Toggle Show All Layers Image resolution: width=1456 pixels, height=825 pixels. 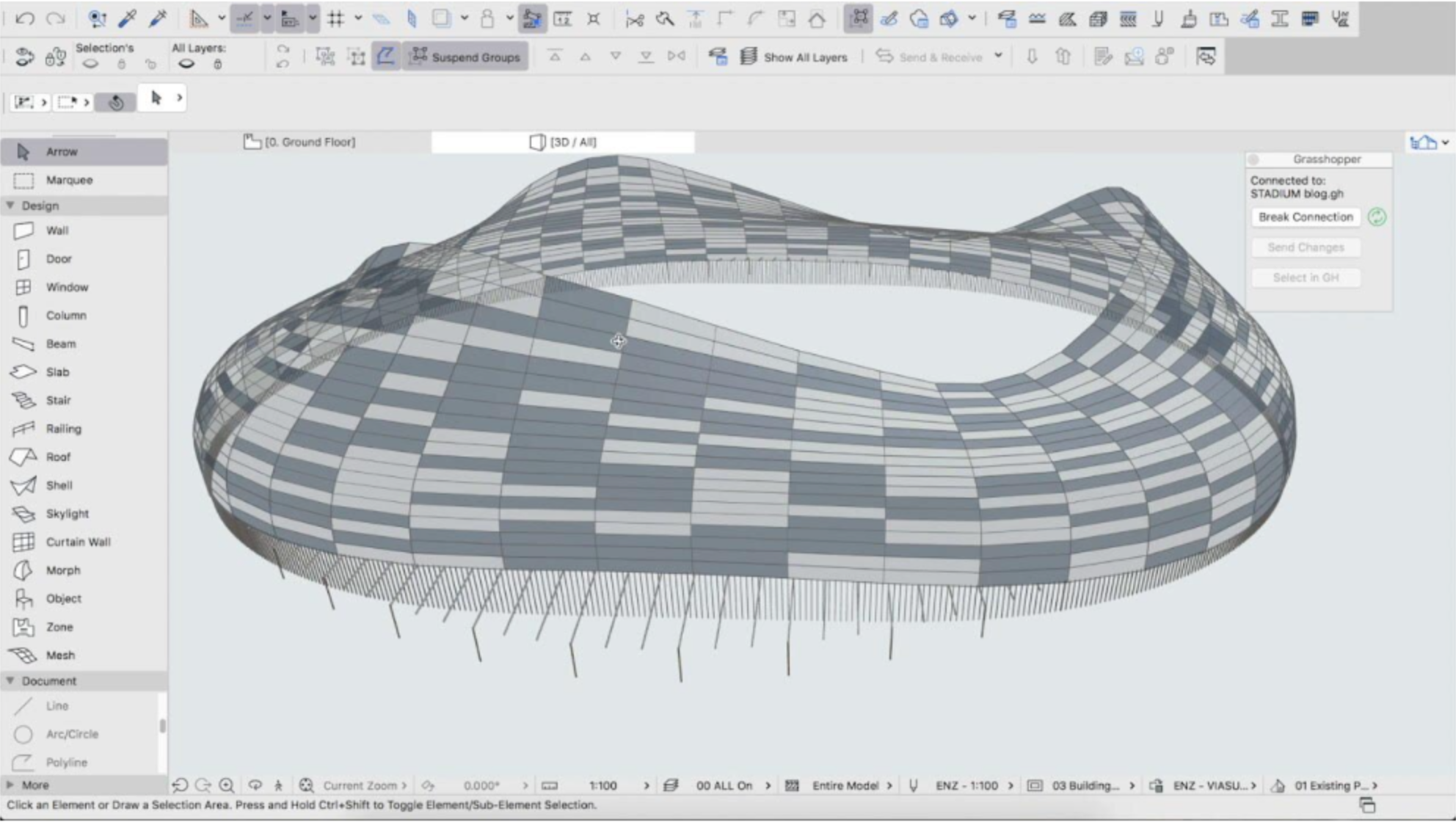pos(794,57)
